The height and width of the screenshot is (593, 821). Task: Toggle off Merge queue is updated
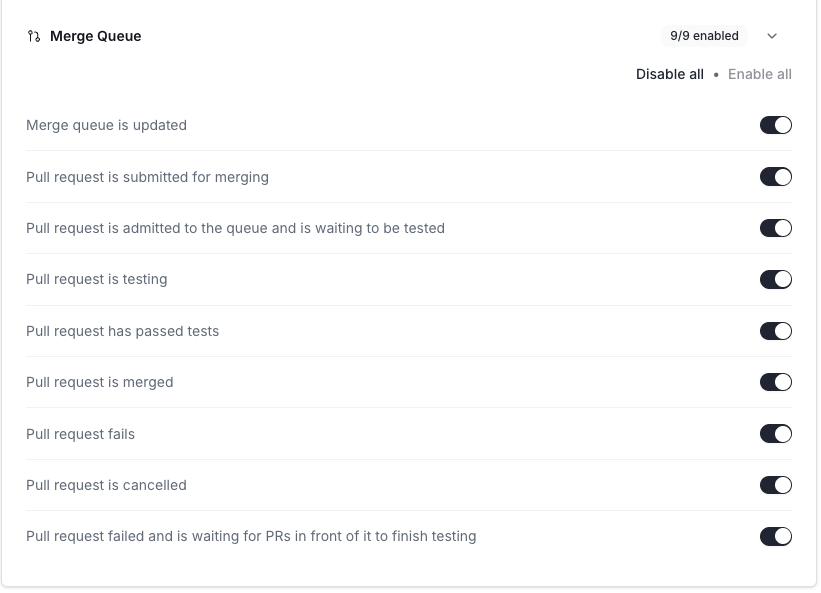coord(776,125)
